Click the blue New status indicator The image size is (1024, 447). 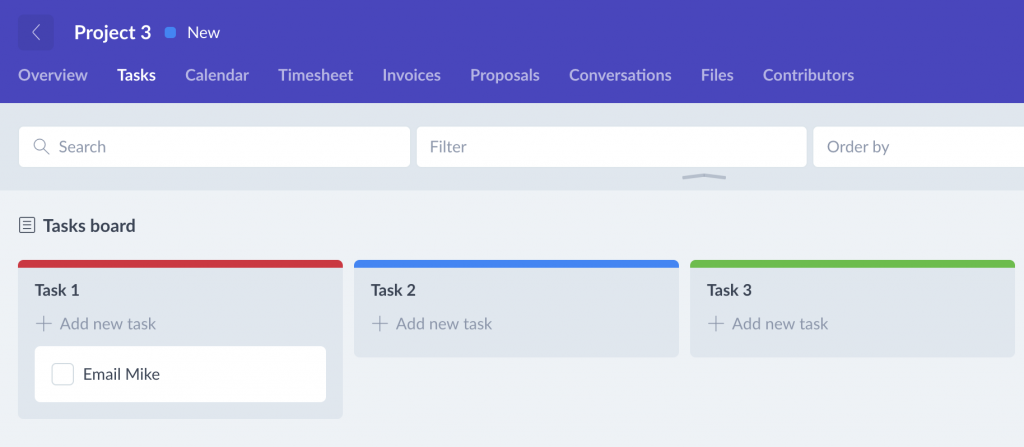170,33
